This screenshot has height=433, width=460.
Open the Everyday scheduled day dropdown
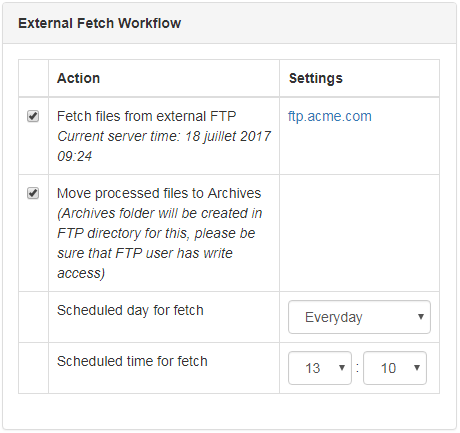tap(359, 317)
